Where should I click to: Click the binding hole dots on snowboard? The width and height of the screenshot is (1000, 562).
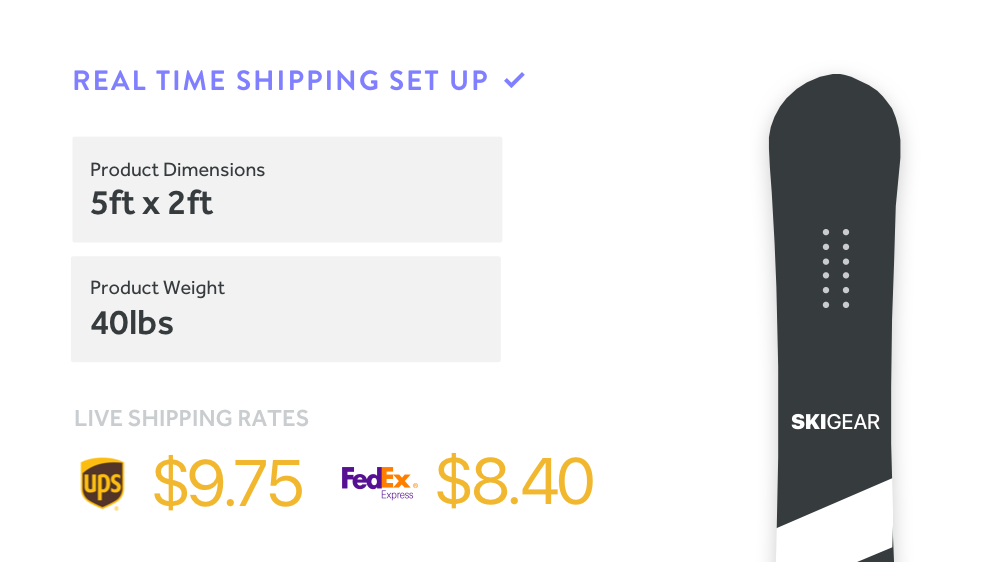[x=835, y=269]
